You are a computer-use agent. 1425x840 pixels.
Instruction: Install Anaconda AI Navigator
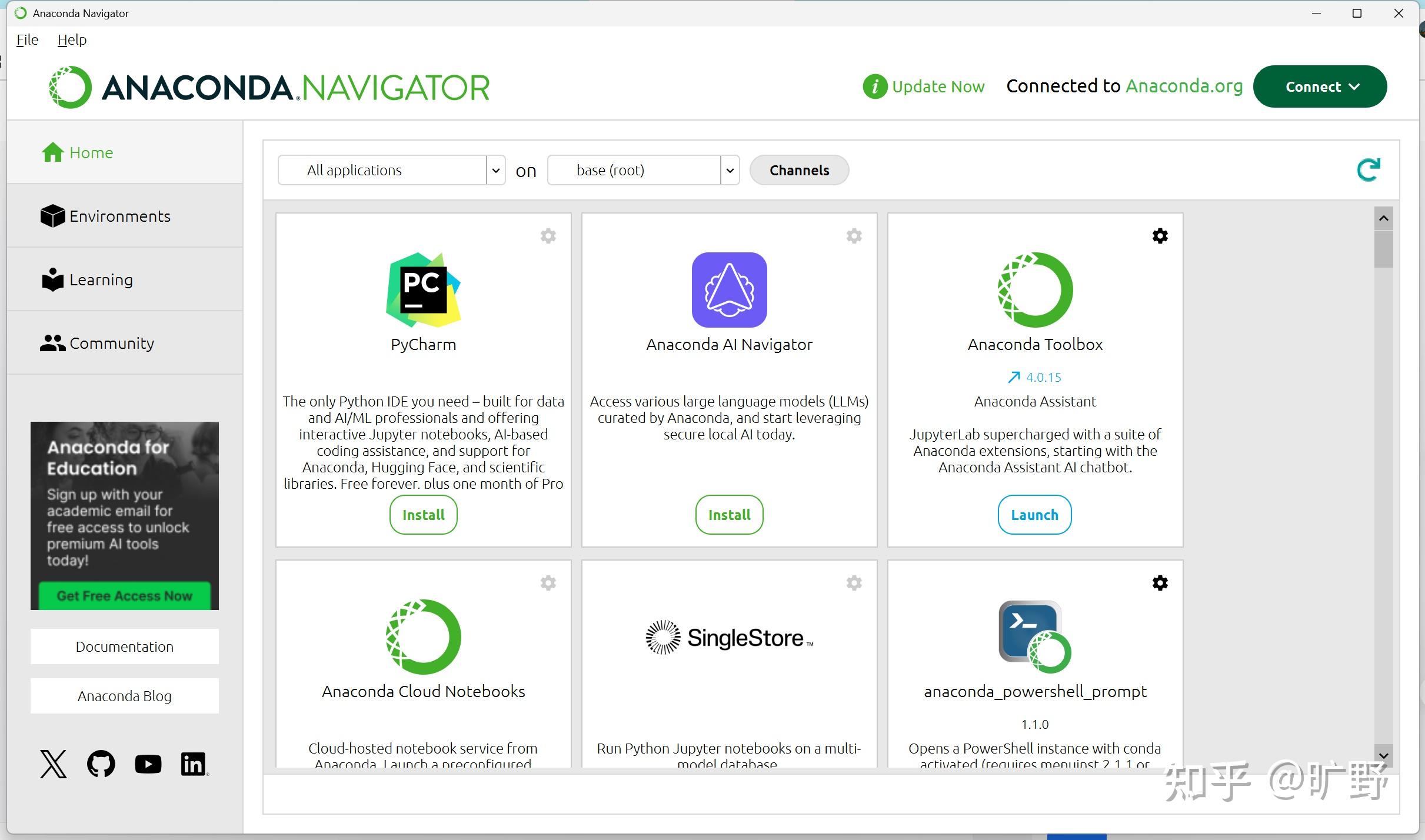pos(729,515)
